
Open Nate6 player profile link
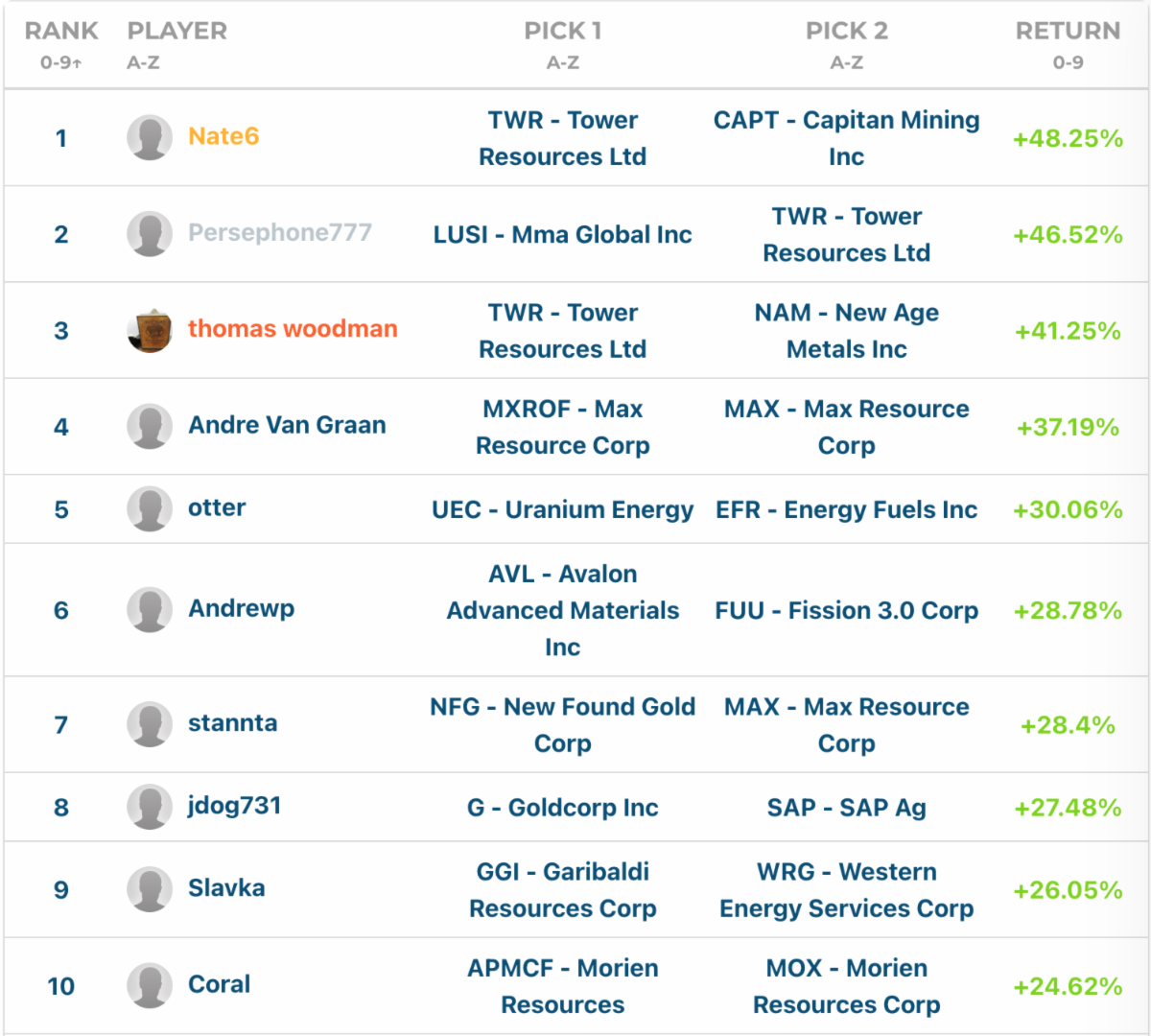[x=223, y=136]
